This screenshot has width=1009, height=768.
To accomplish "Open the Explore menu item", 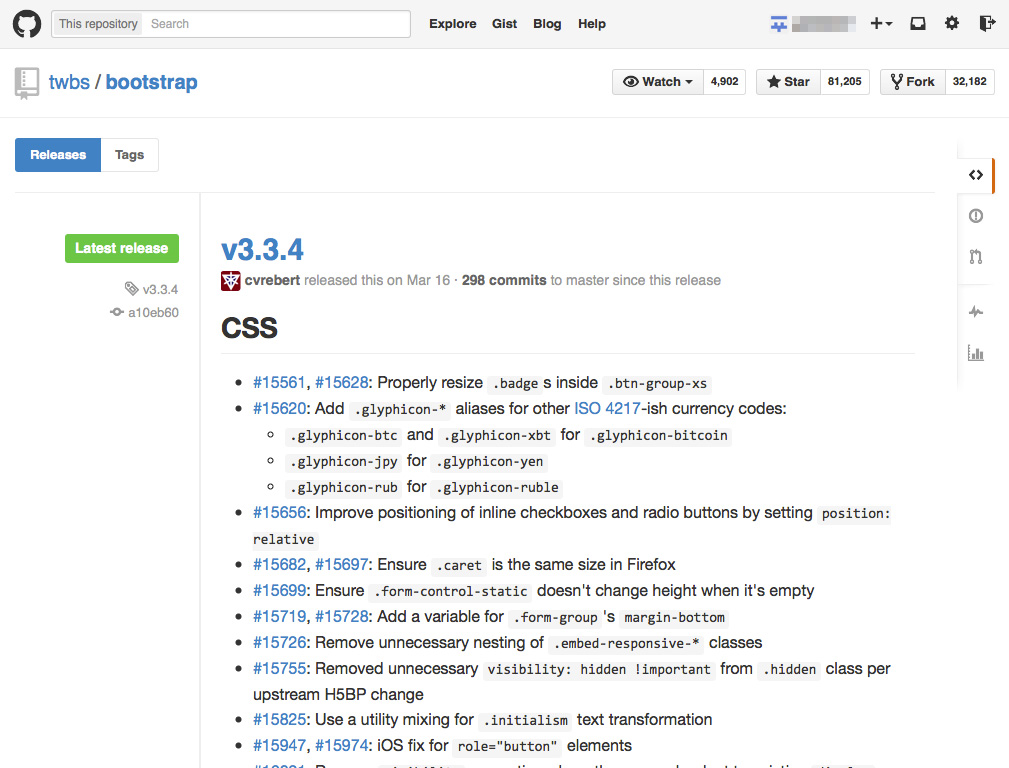I will point(452,23).
